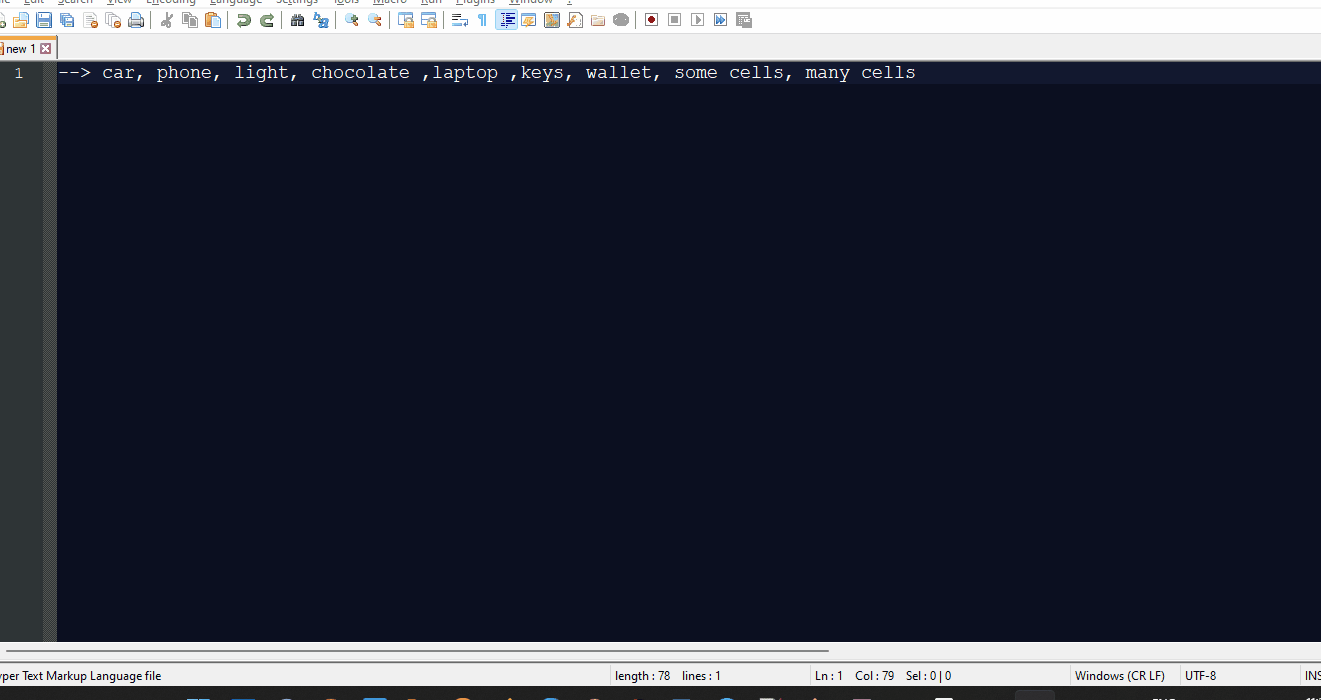This screenshot has width=1321, height=700.
Task: Undo last change with the green undo arrow
Action: pyautogui.click(x=244, y=20)
